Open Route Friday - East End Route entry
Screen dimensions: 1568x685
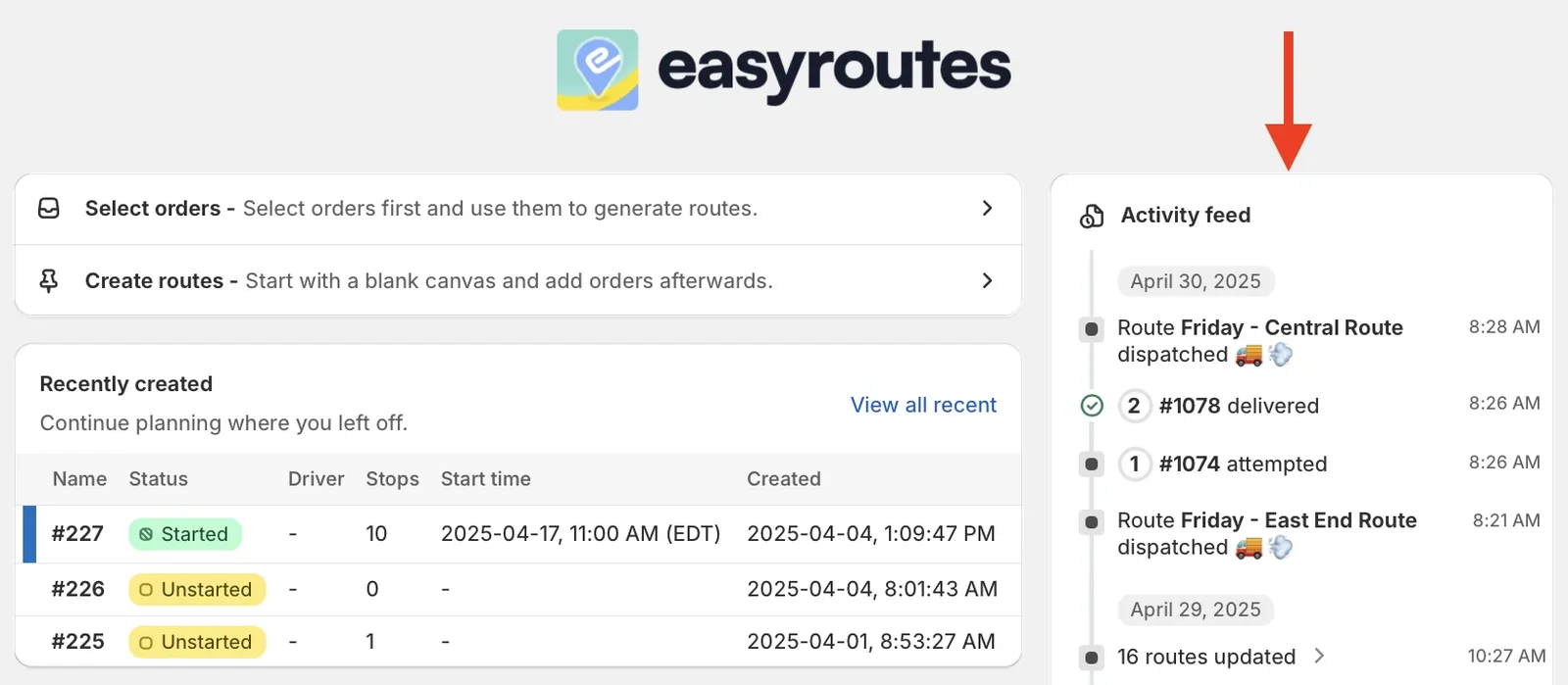pyautogui.click(x=1267, y=534)
